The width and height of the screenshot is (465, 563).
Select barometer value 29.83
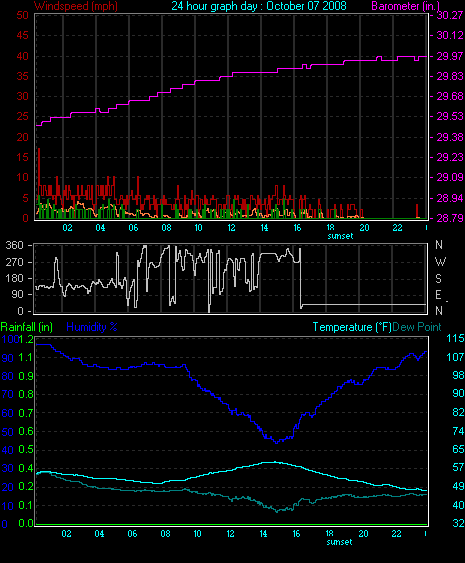450,76
